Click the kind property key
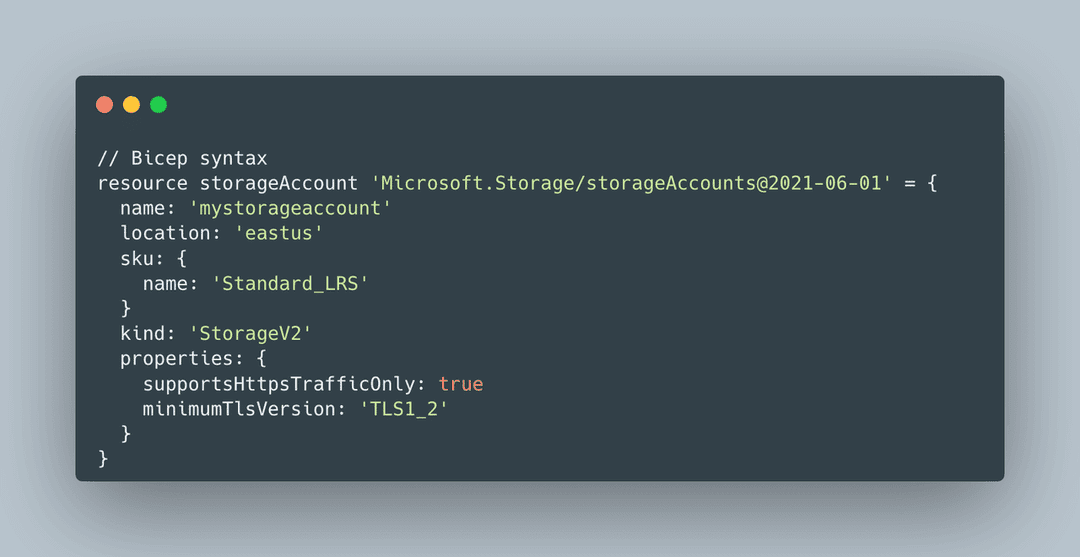 [x=142, y=334]
